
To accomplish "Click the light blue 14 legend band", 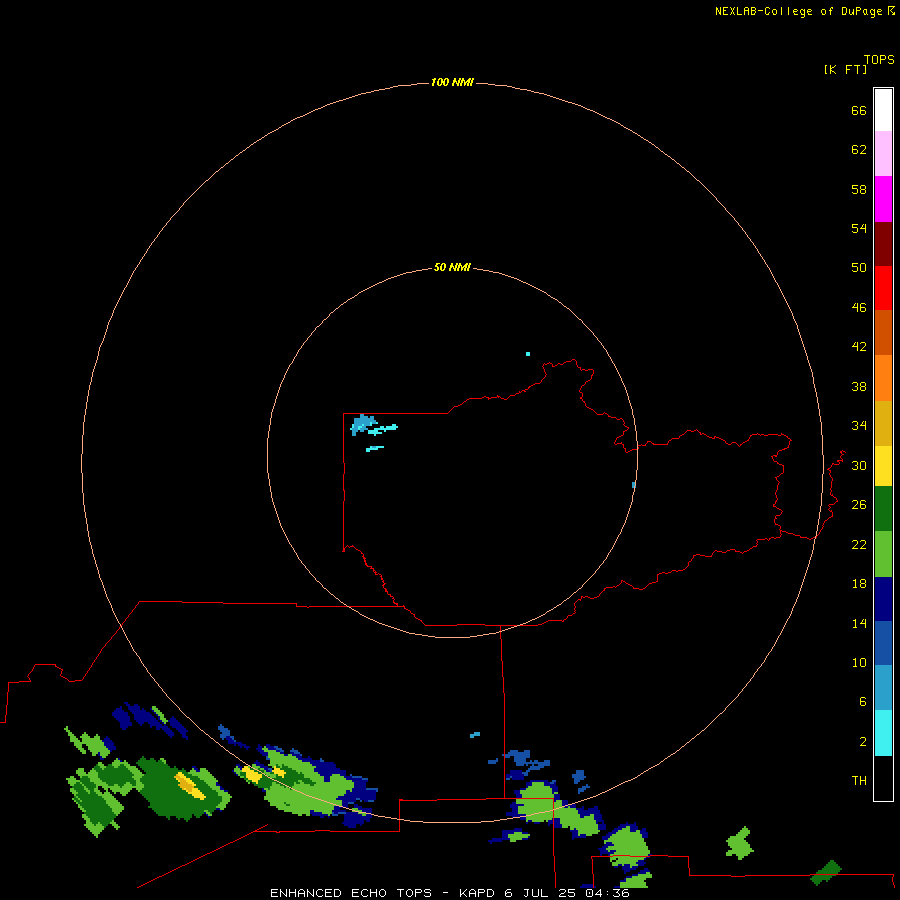I will click(x=883, y=687).
